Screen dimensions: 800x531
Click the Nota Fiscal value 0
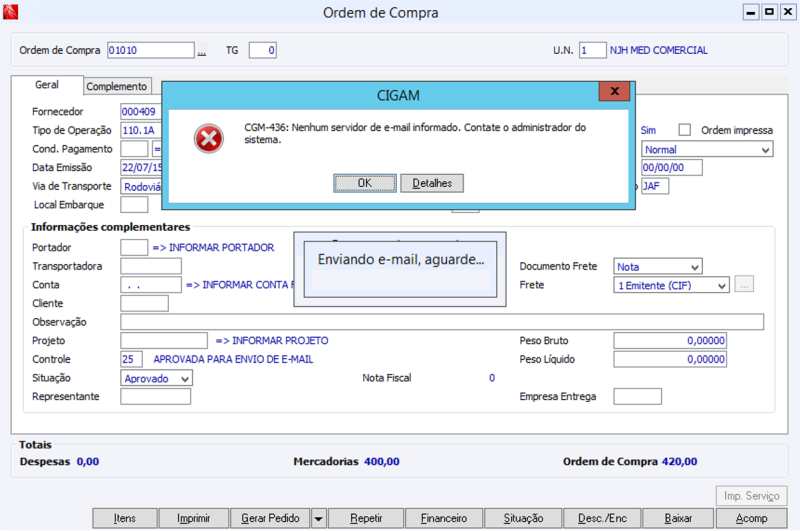(x=492, y=378)
